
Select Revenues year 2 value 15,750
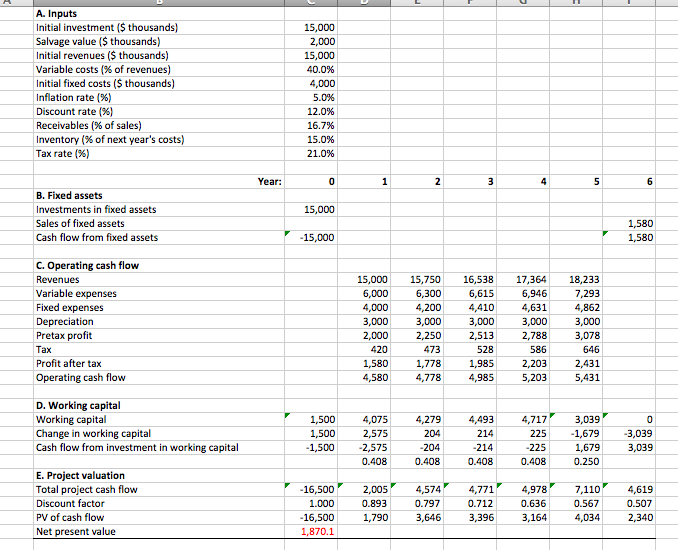[x=417, y=279]
